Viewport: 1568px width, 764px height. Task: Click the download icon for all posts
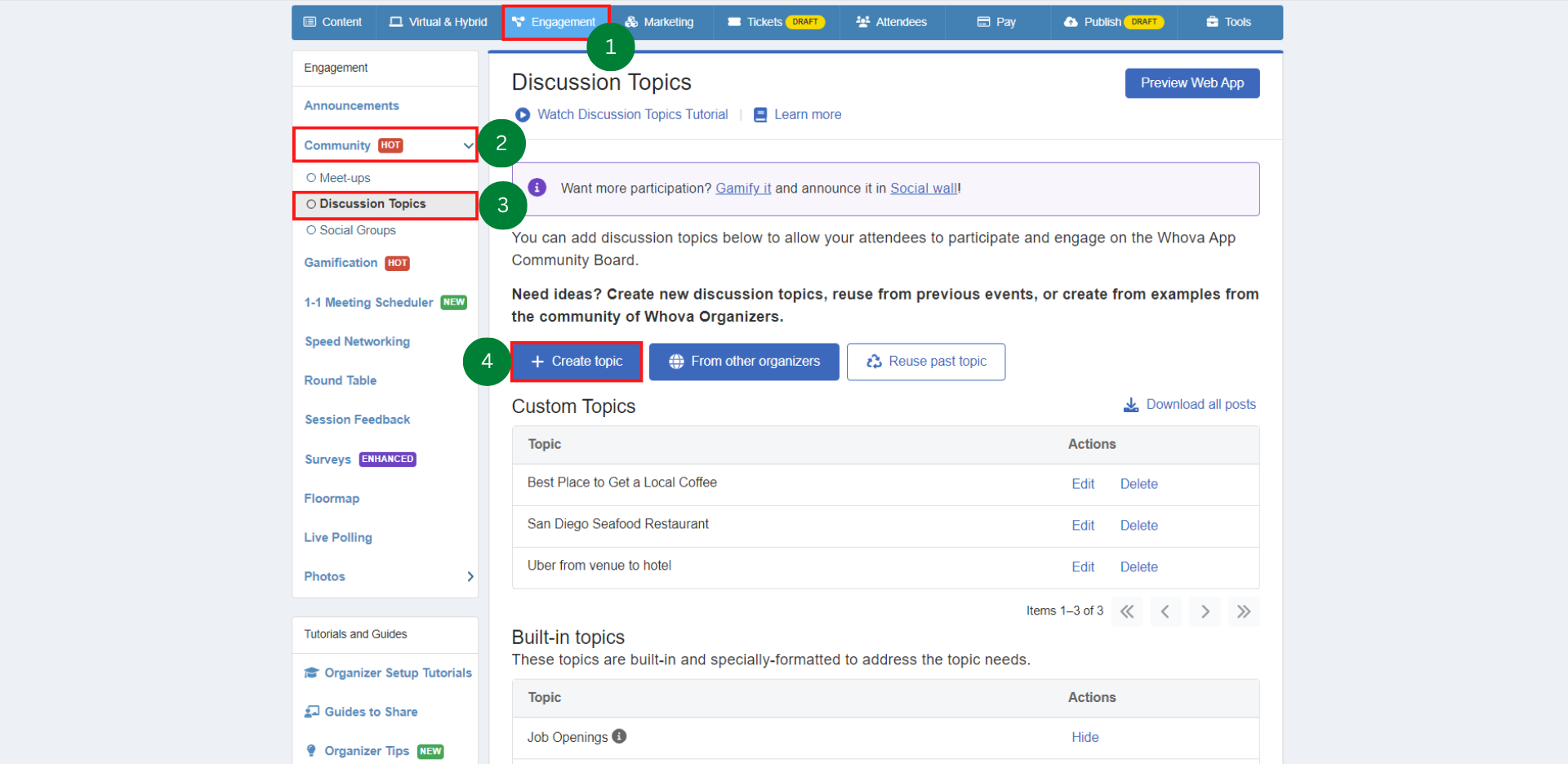(1131, 405)
